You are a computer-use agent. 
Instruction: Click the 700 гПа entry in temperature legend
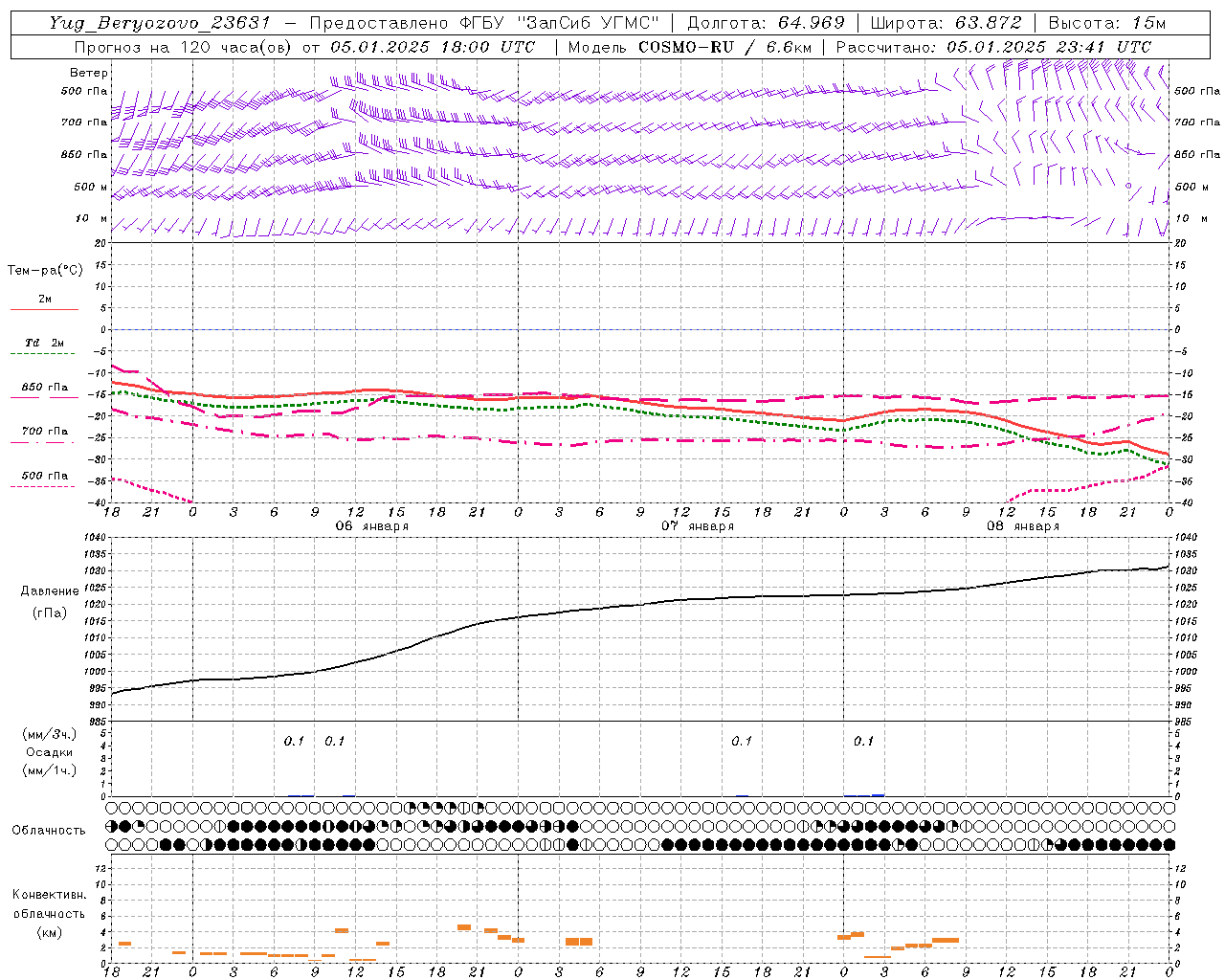(45, 432)
